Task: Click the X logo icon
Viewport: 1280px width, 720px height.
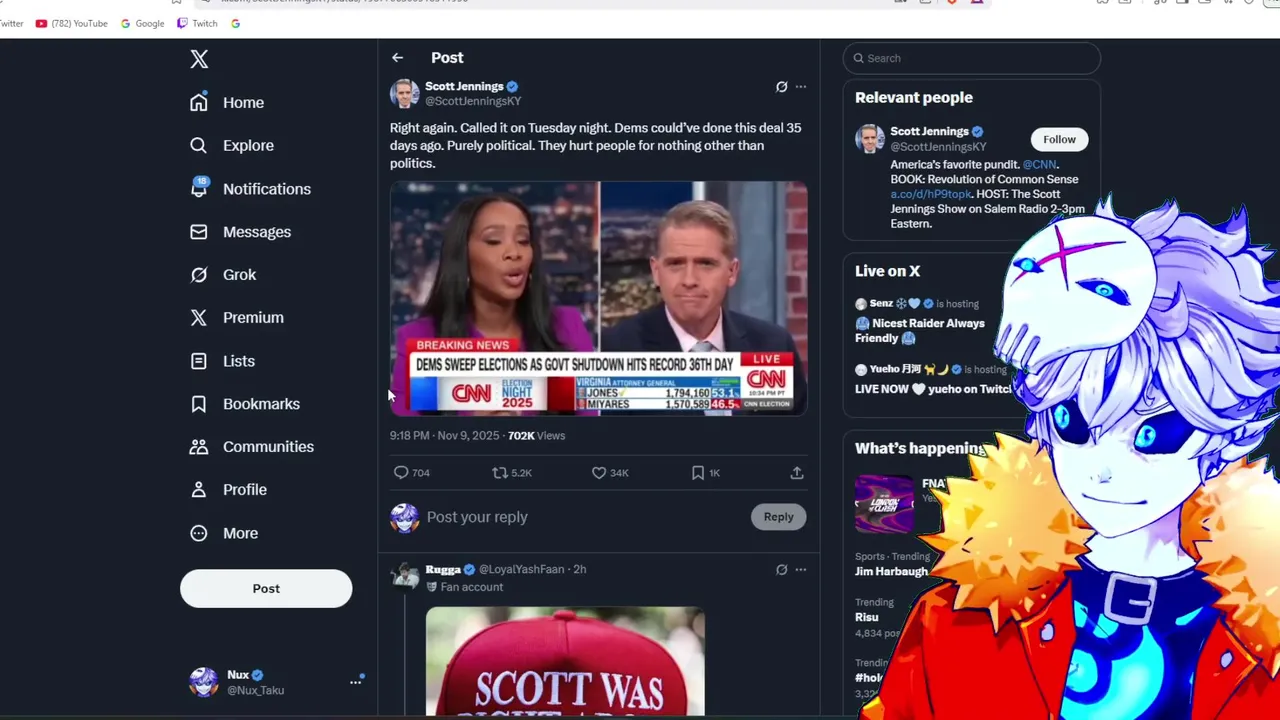Action: pyautogui.click(x=199, y=60)
